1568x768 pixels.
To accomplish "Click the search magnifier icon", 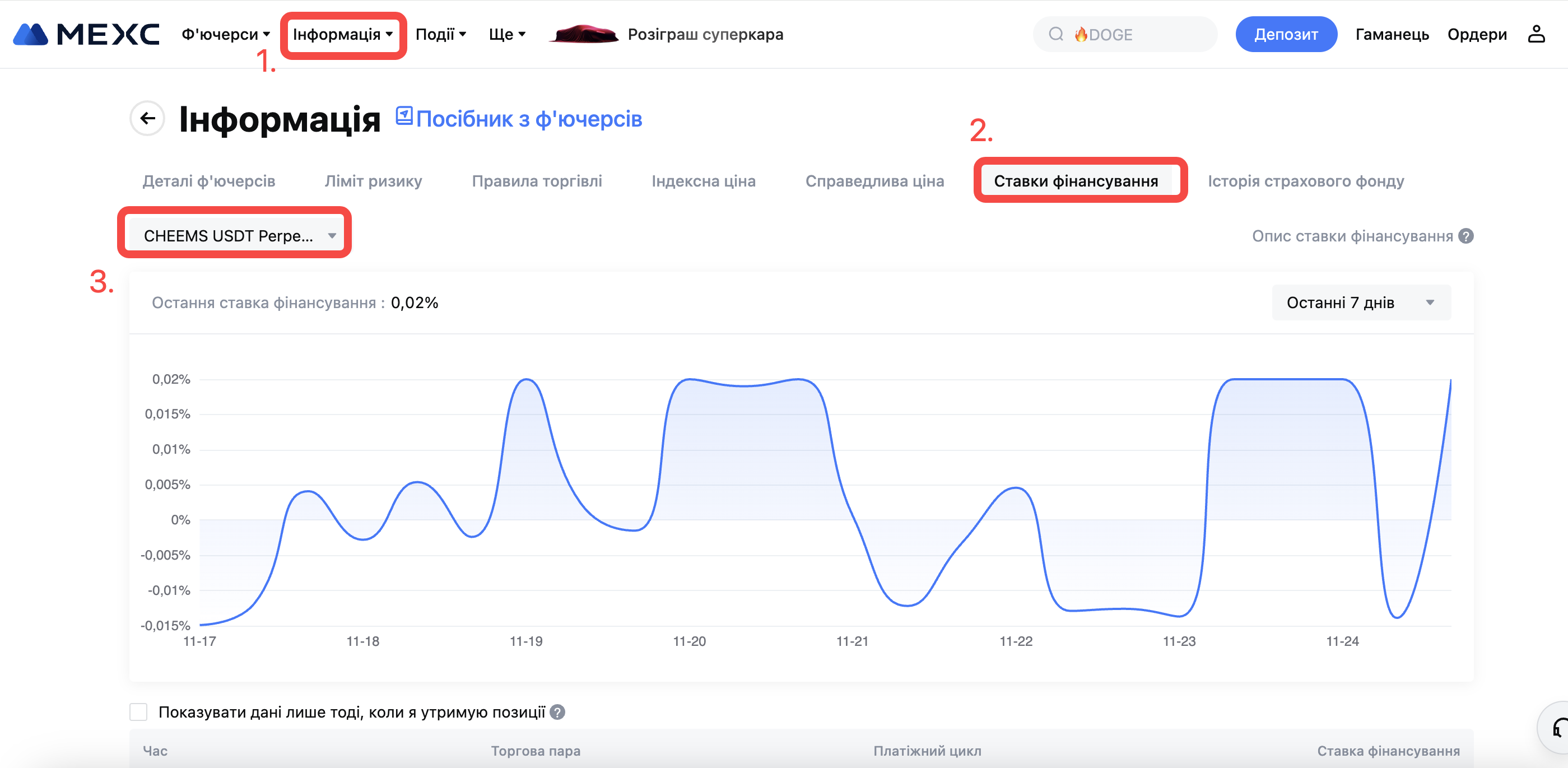I will click(1055, 35).
